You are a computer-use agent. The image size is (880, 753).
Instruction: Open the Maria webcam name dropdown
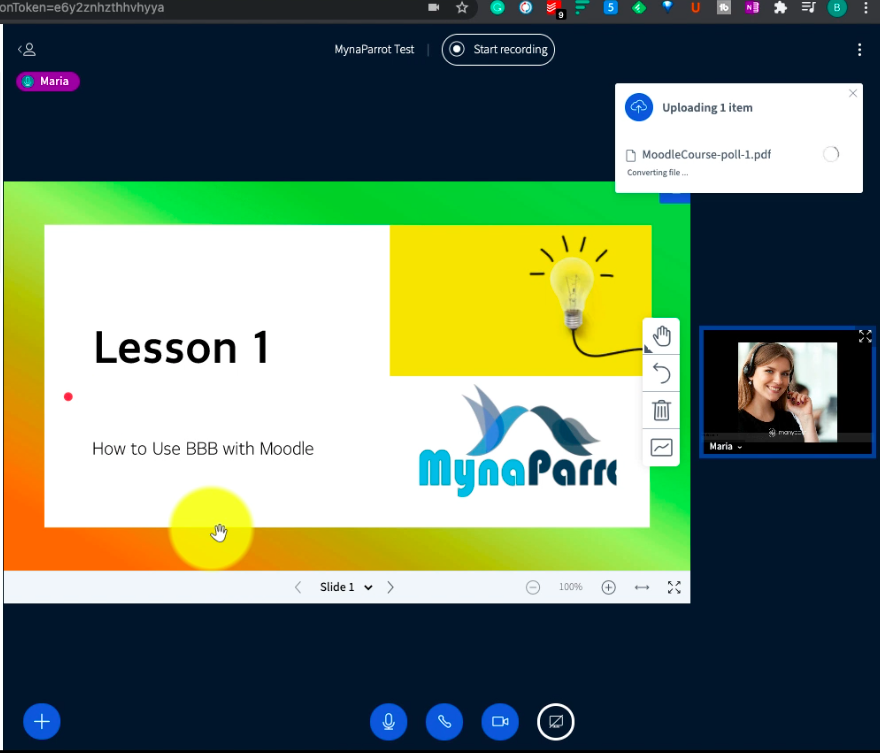click(x=726, y=447)
